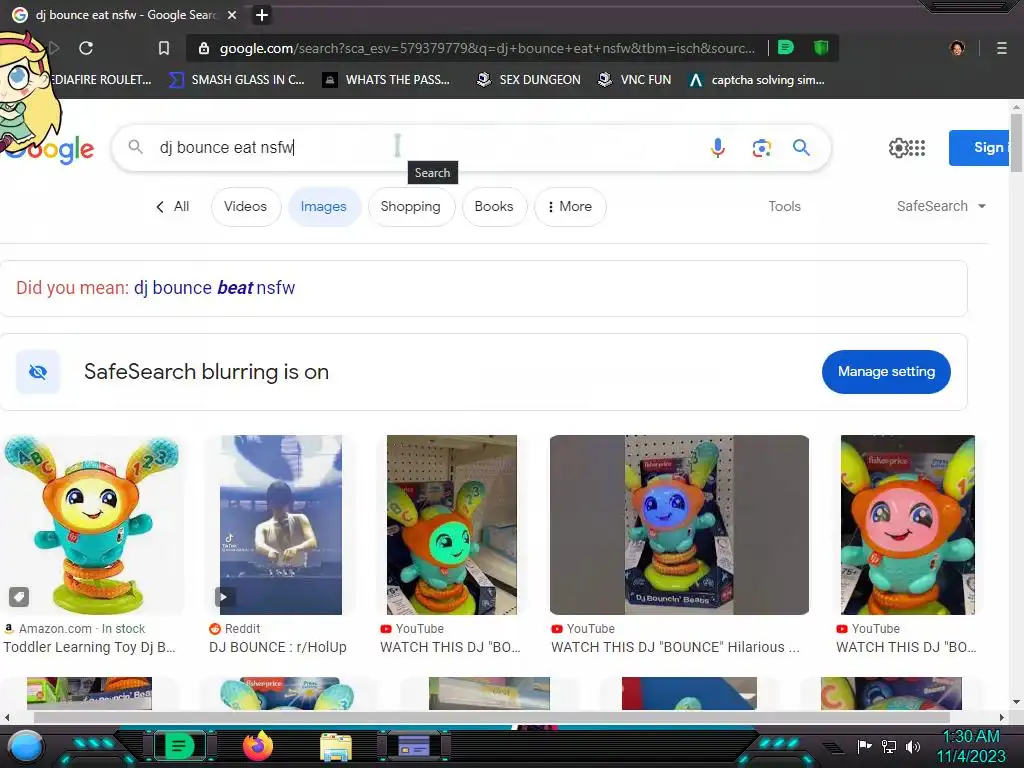Expand the SafeSearch dropdown
This screenshot has width=1024, height=768.
click(941, 206)
